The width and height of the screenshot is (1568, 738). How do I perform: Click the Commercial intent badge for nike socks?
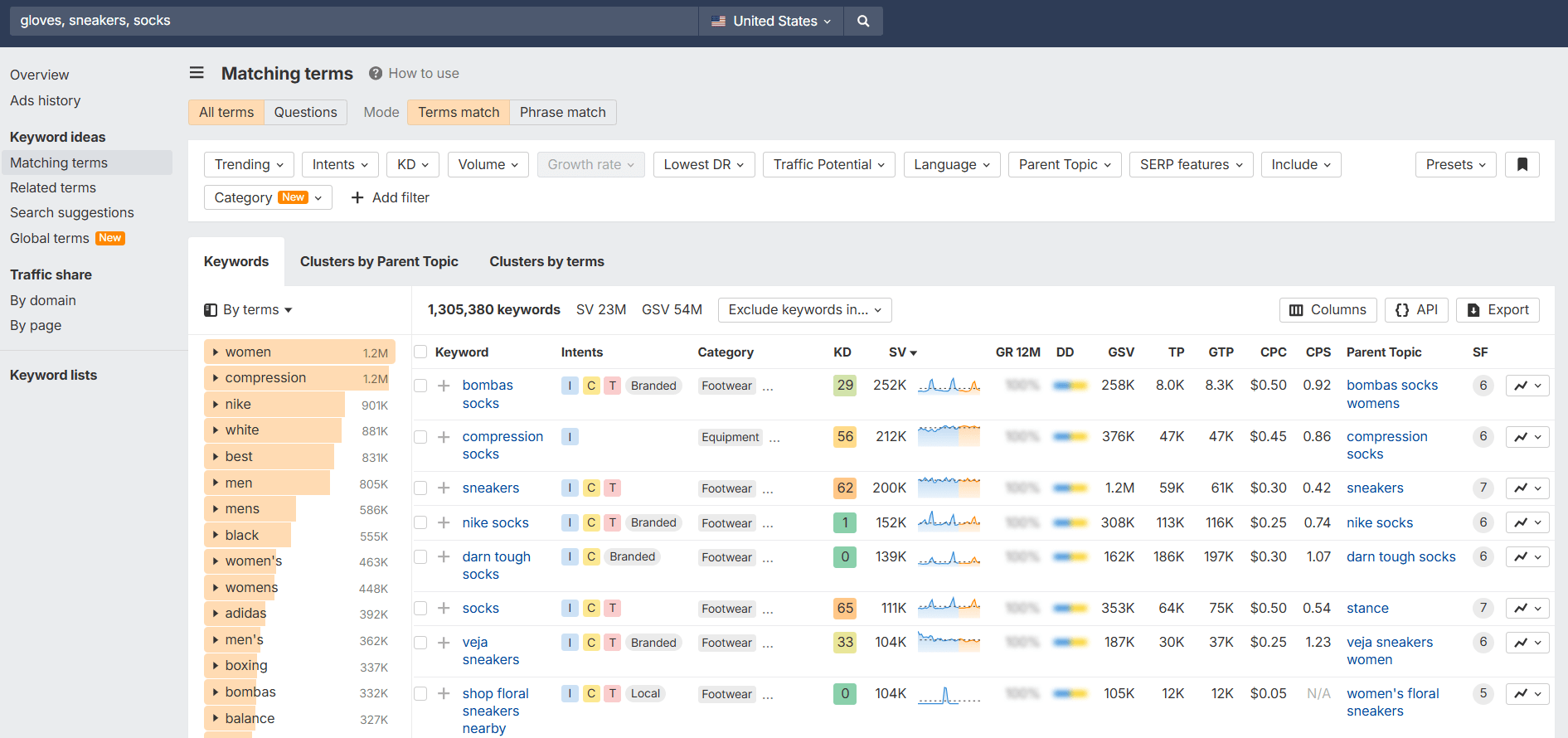pos(591,522)
